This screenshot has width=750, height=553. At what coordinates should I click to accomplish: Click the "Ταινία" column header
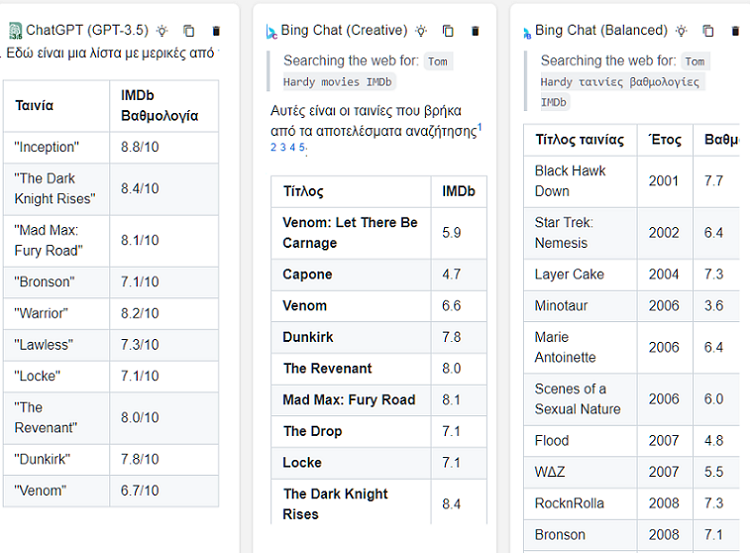(56, 106)
